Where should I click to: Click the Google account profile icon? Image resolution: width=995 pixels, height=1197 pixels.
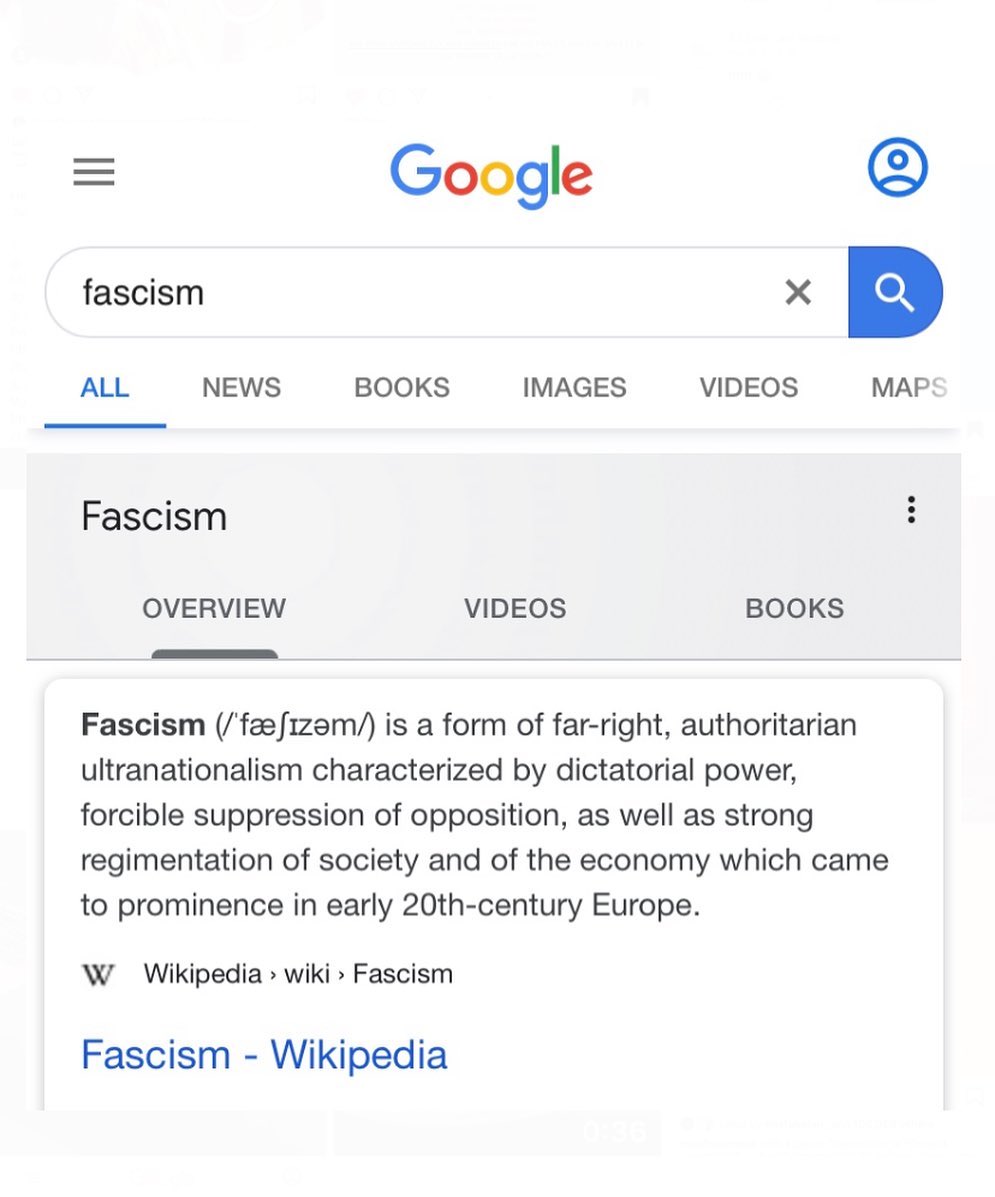[x=897, y=167]
